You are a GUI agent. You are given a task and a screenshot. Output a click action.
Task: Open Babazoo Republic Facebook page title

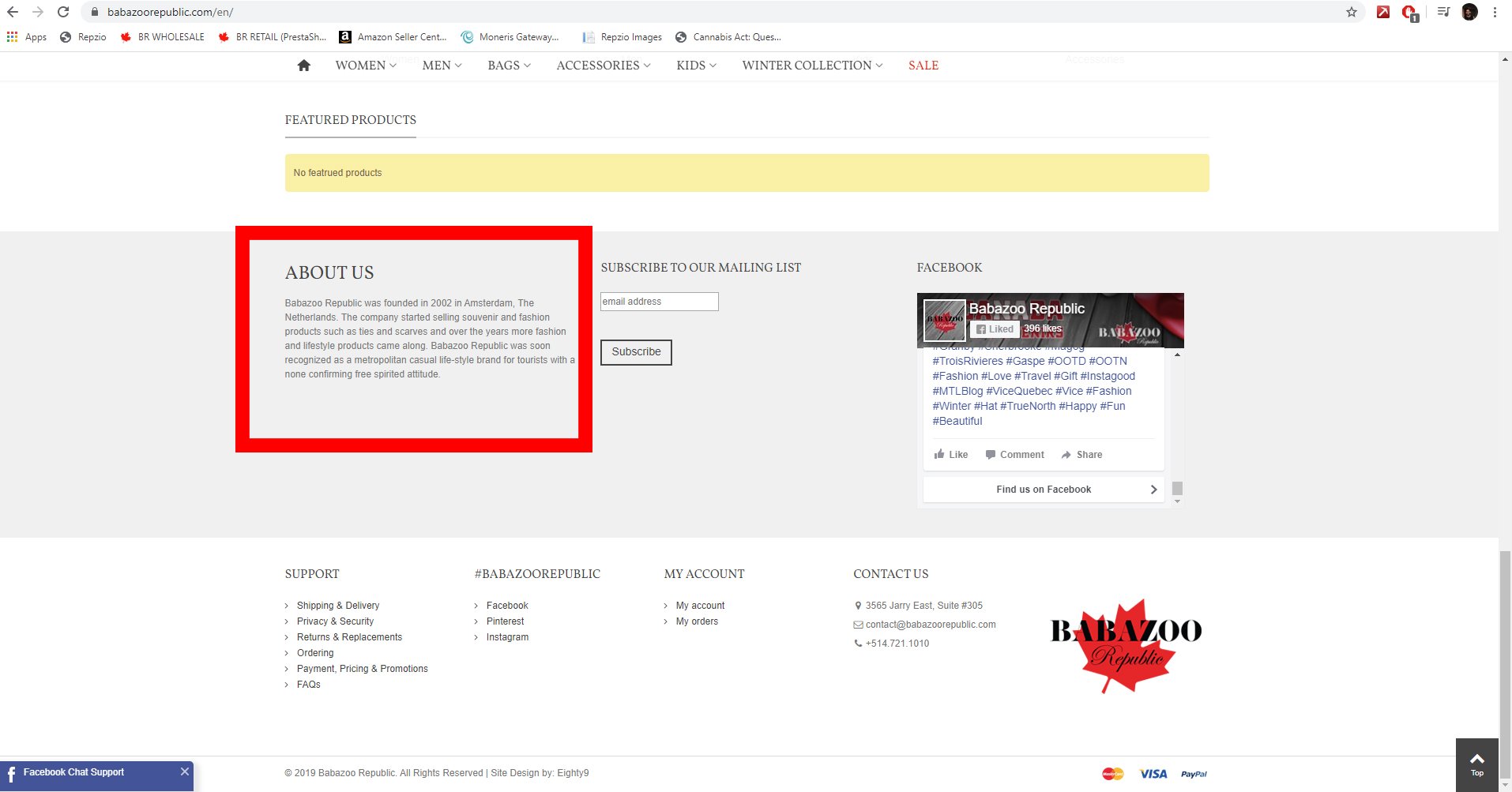(x=1027, y=309)
